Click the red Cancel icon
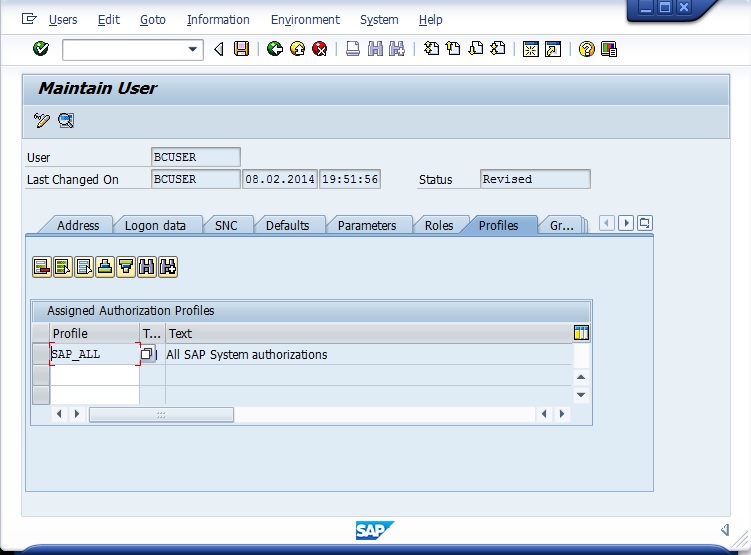Viewport: 751px width, 555px height. [x=319, y=49]
